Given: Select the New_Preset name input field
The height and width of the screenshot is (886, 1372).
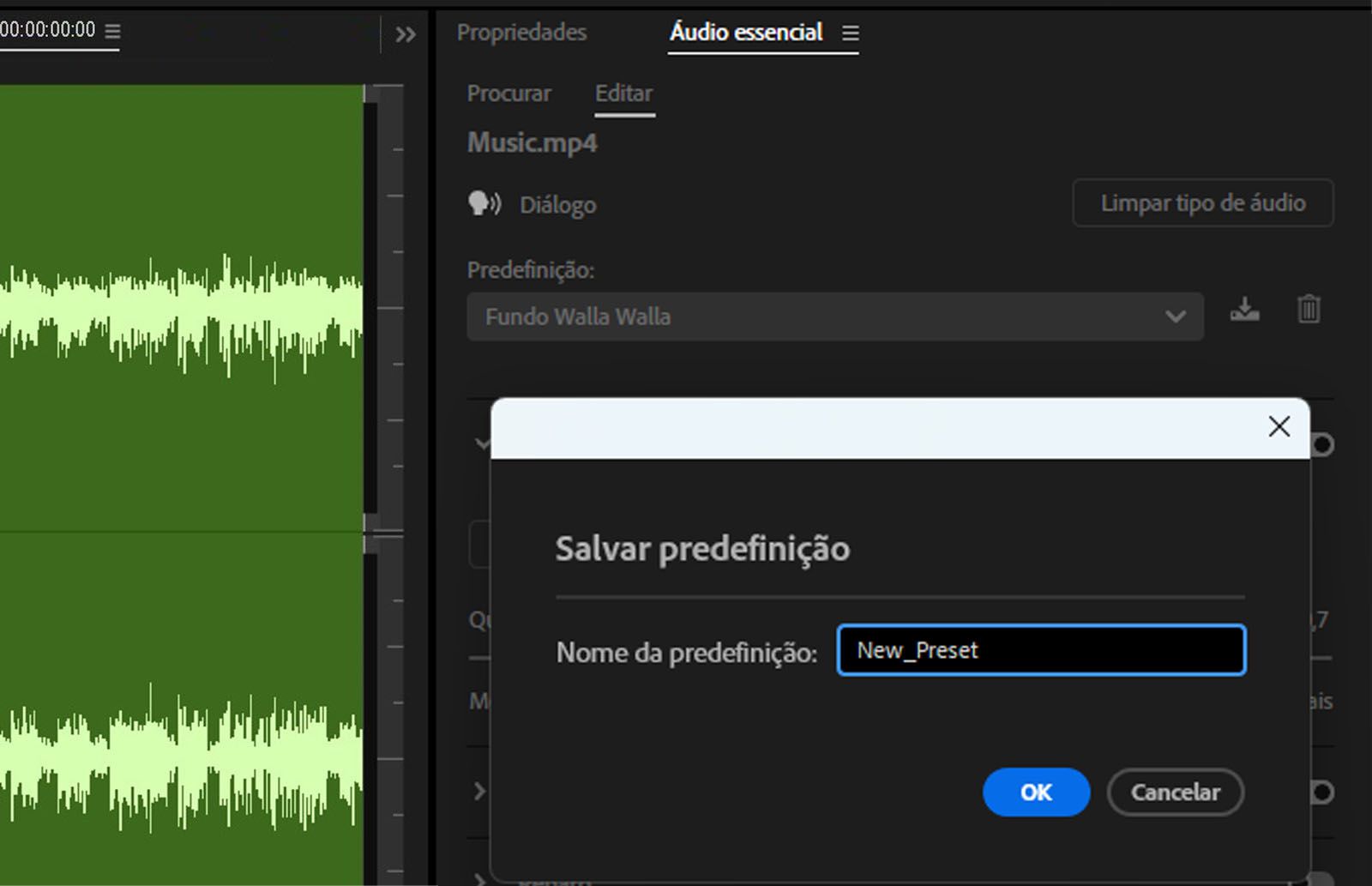Looking at the screenshot, I should click(1040, 650).
